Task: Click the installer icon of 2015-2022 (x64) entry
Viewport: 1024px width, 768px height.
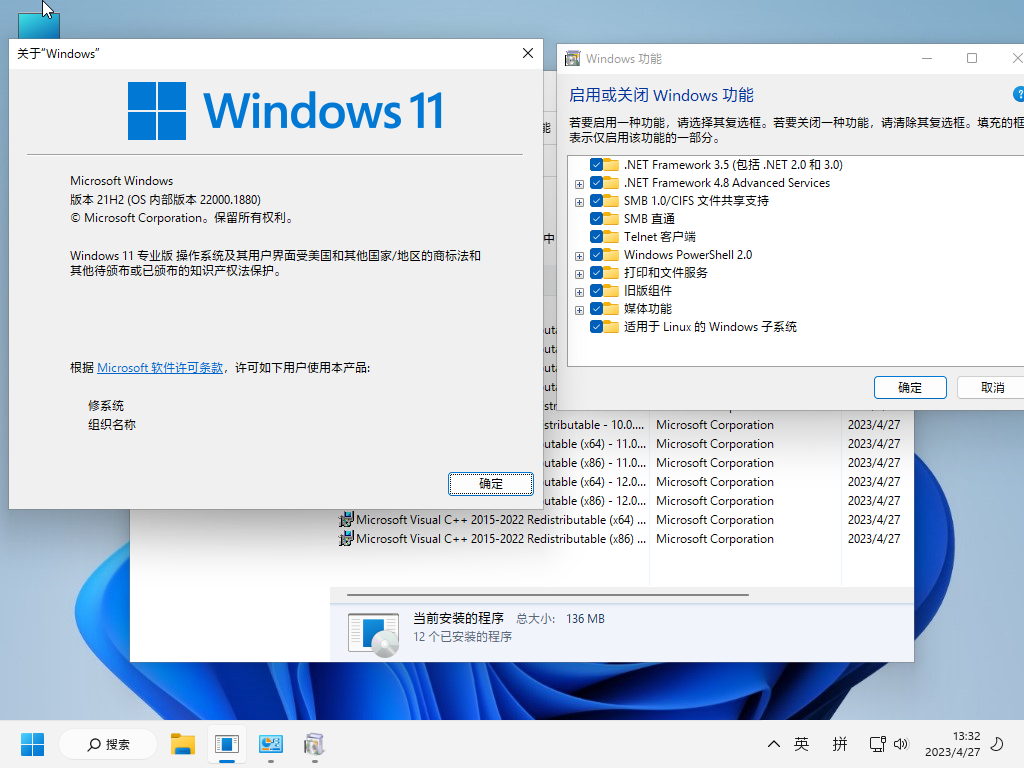Action: (x=346, y=520)
